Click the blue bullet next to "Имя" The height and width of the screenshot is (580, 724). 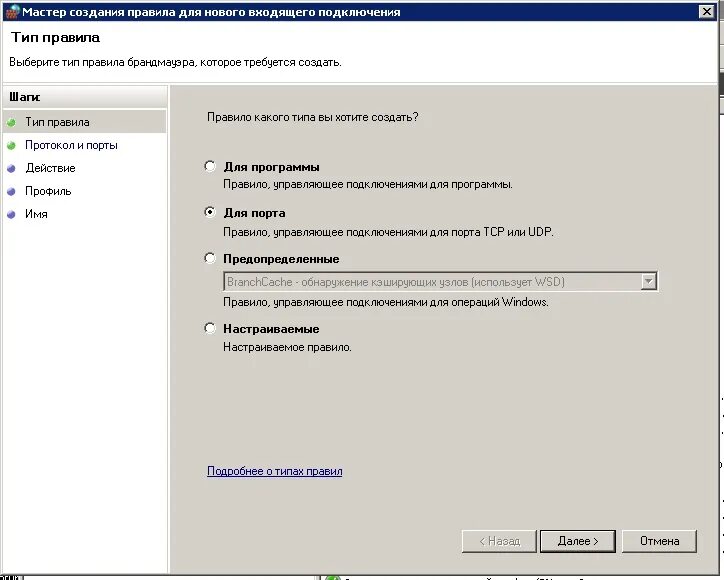[x=12, y=214]
